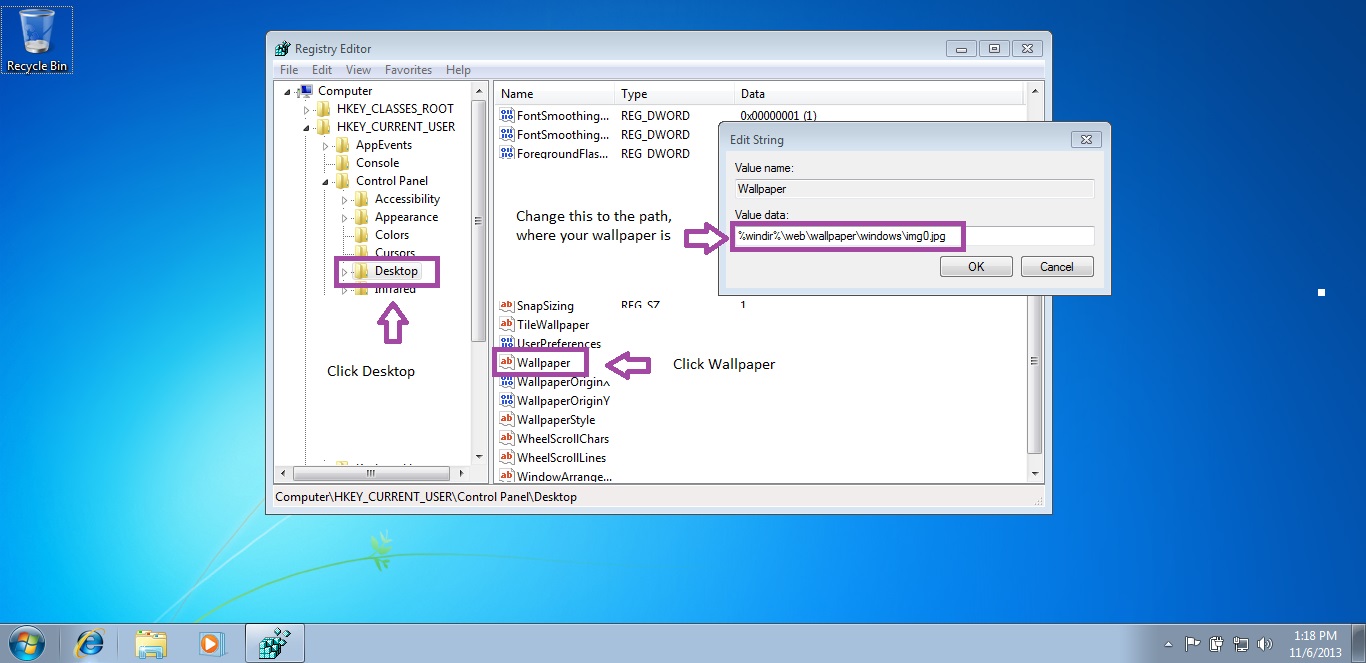Image resolution: width=1366 pixels, height=663 pixels.
Task: Open Windows Media Player from the taskbar
Action: tap(211, 643)
